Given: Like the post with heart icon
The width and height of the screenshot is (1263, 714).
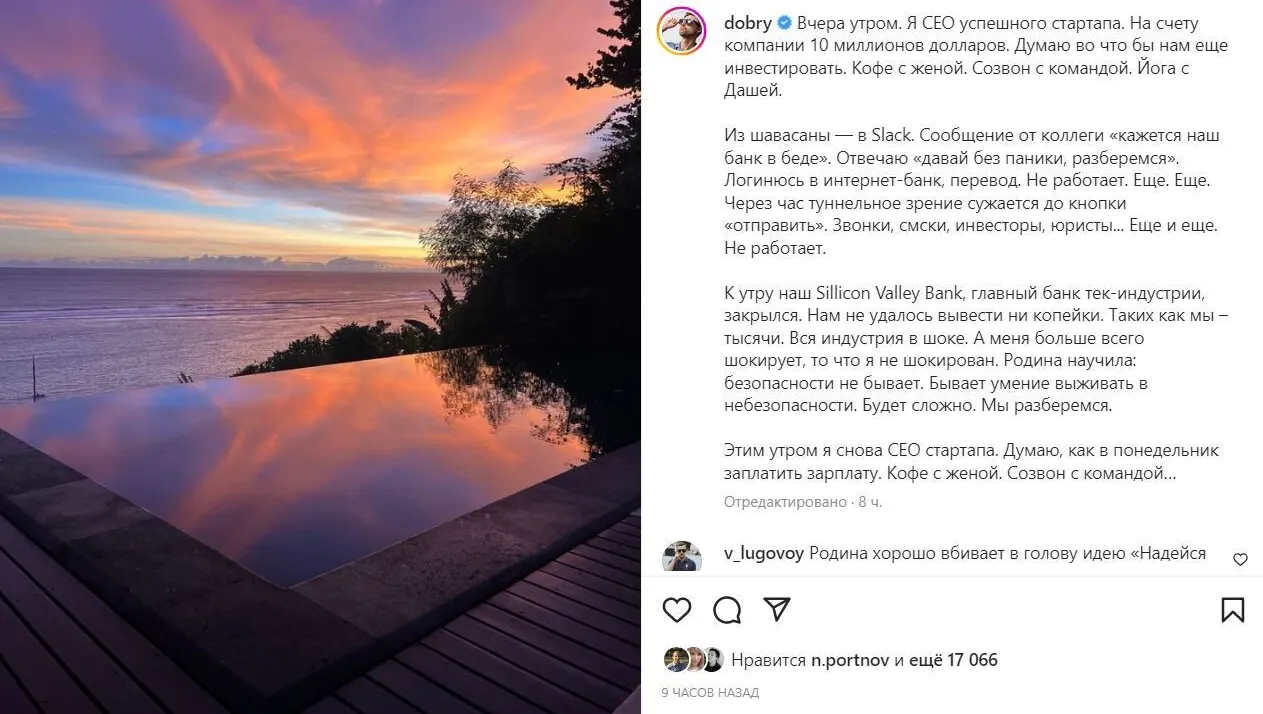Looking at the screenshot, I should point(677,610).
